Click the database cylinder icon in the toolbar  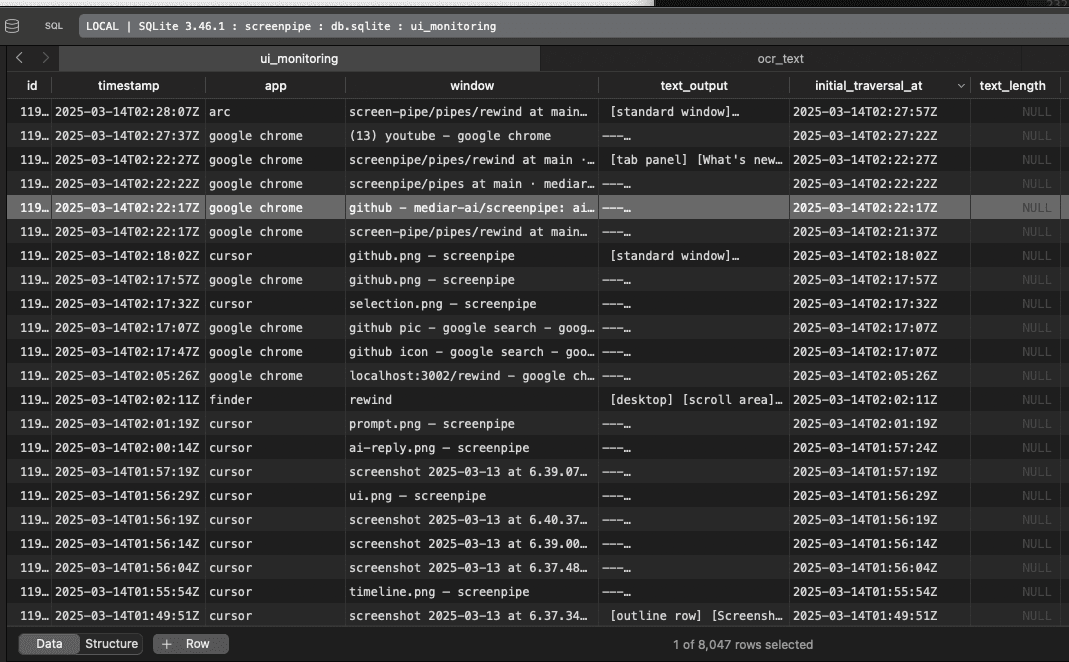click(12, 26)
